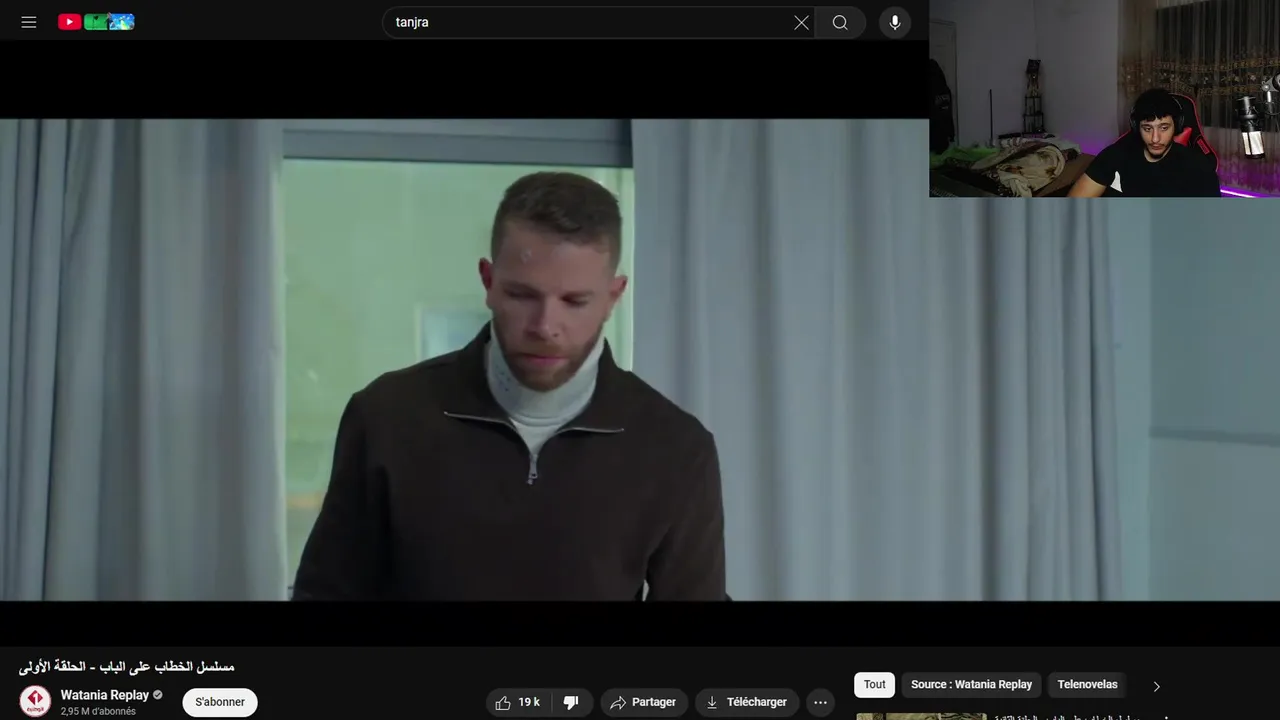Open the hamburger guide menu
This screenshot has width=1280, height=720.
29,22
